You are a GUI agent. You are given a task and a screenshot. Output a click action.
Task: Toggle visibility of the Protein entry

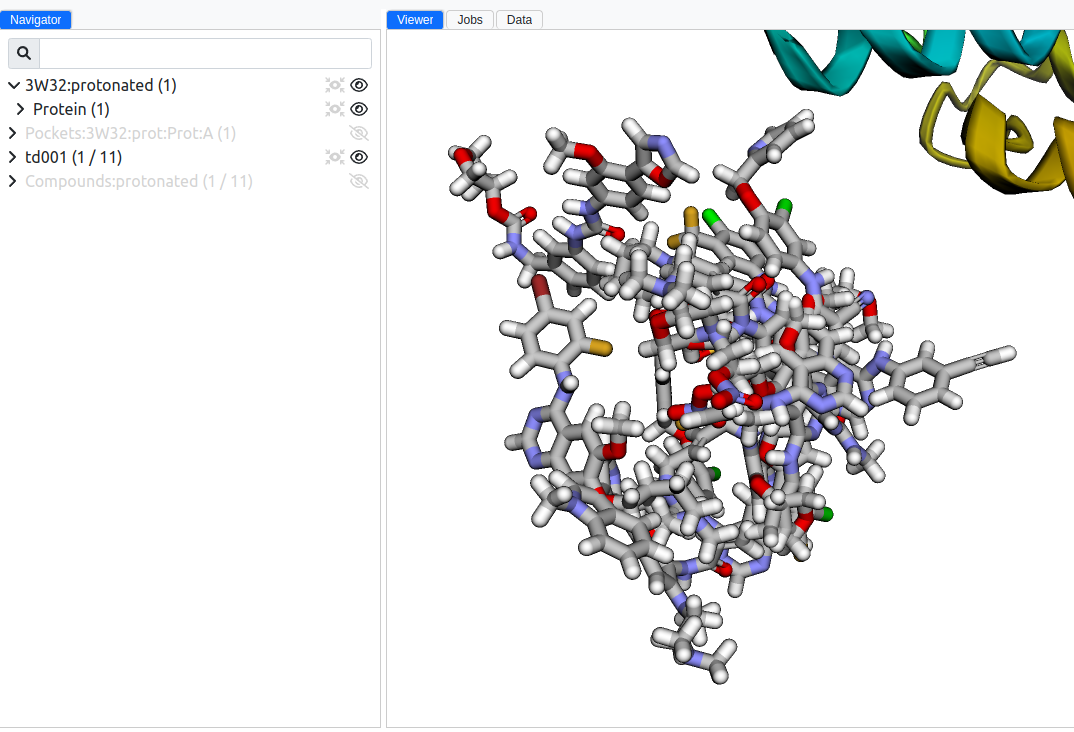(x=358, y=109)
